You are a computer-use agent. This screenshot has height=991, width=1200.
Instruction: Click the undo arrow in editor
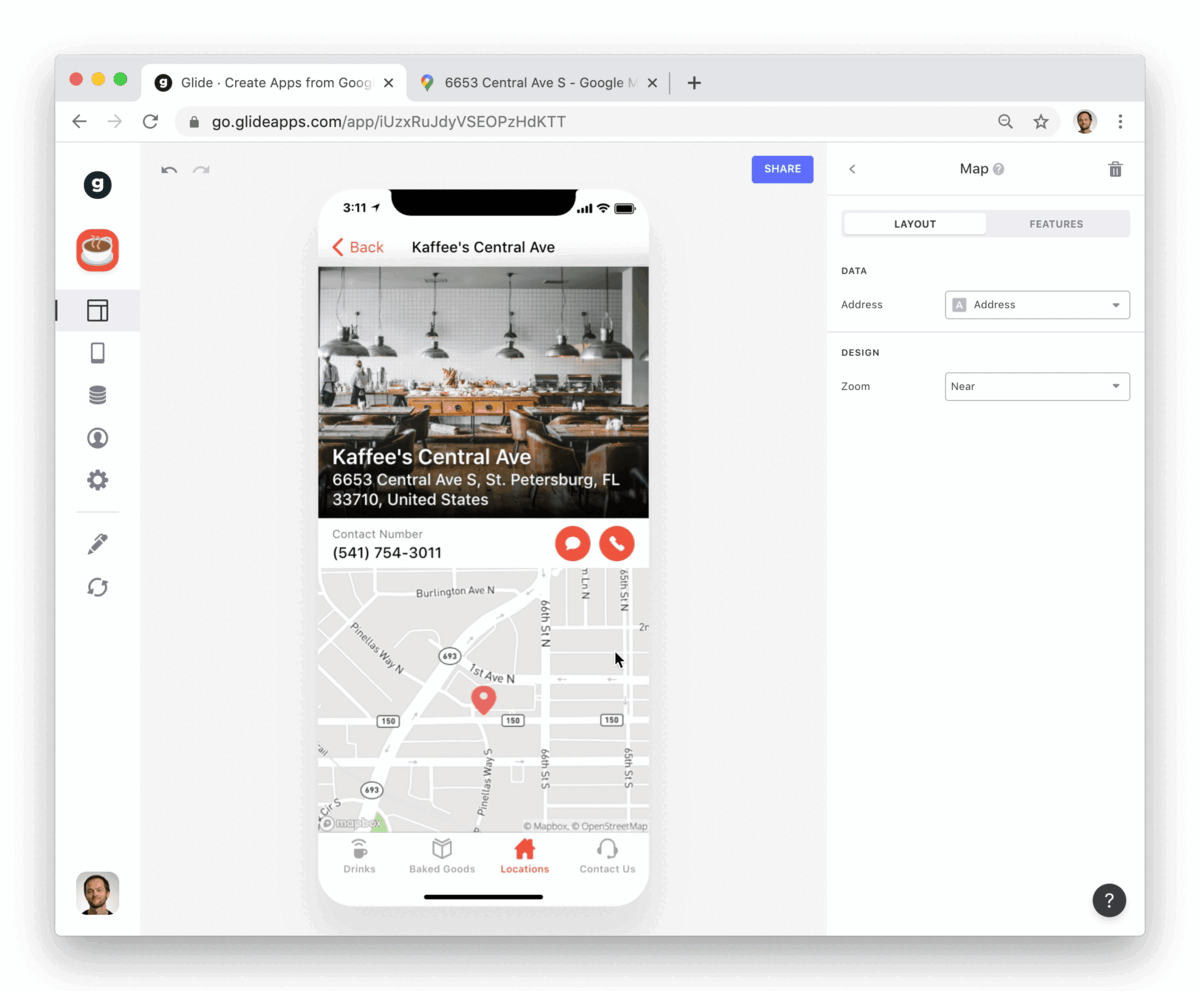click(169, 170)
